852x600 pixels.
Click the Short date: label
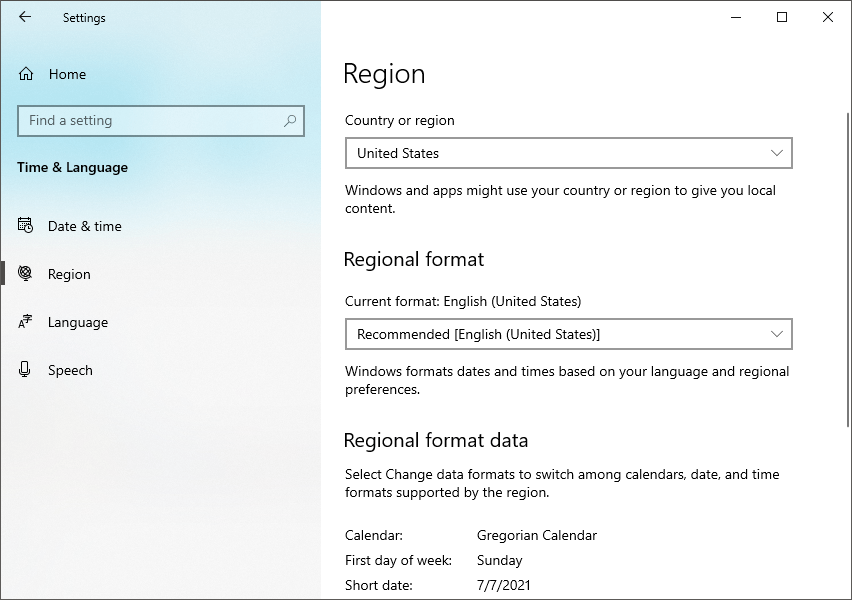pyautogui.click(x=379, y=585)
